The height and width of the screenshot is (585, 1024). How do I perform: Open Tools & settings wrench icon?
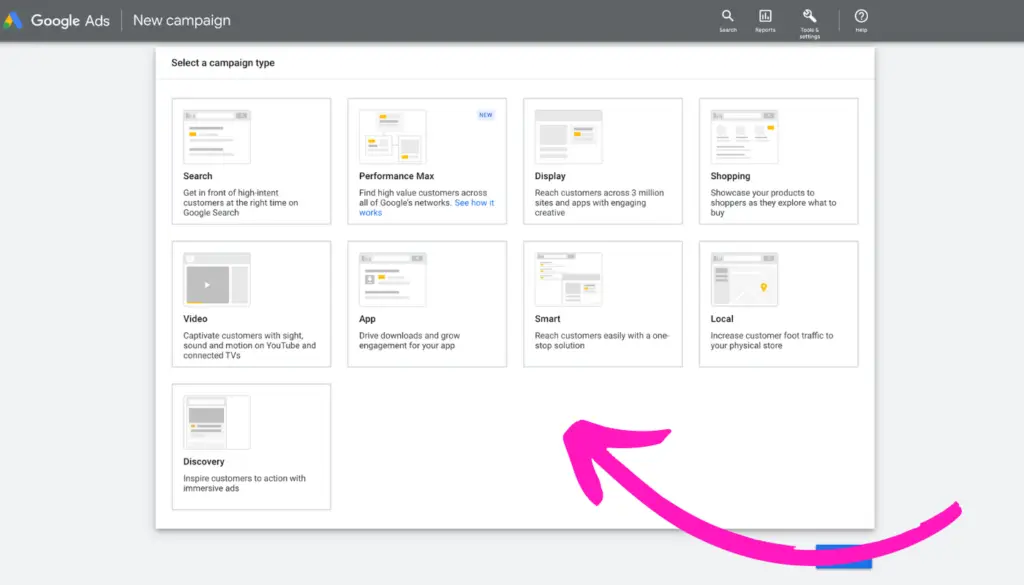[809, 17]
